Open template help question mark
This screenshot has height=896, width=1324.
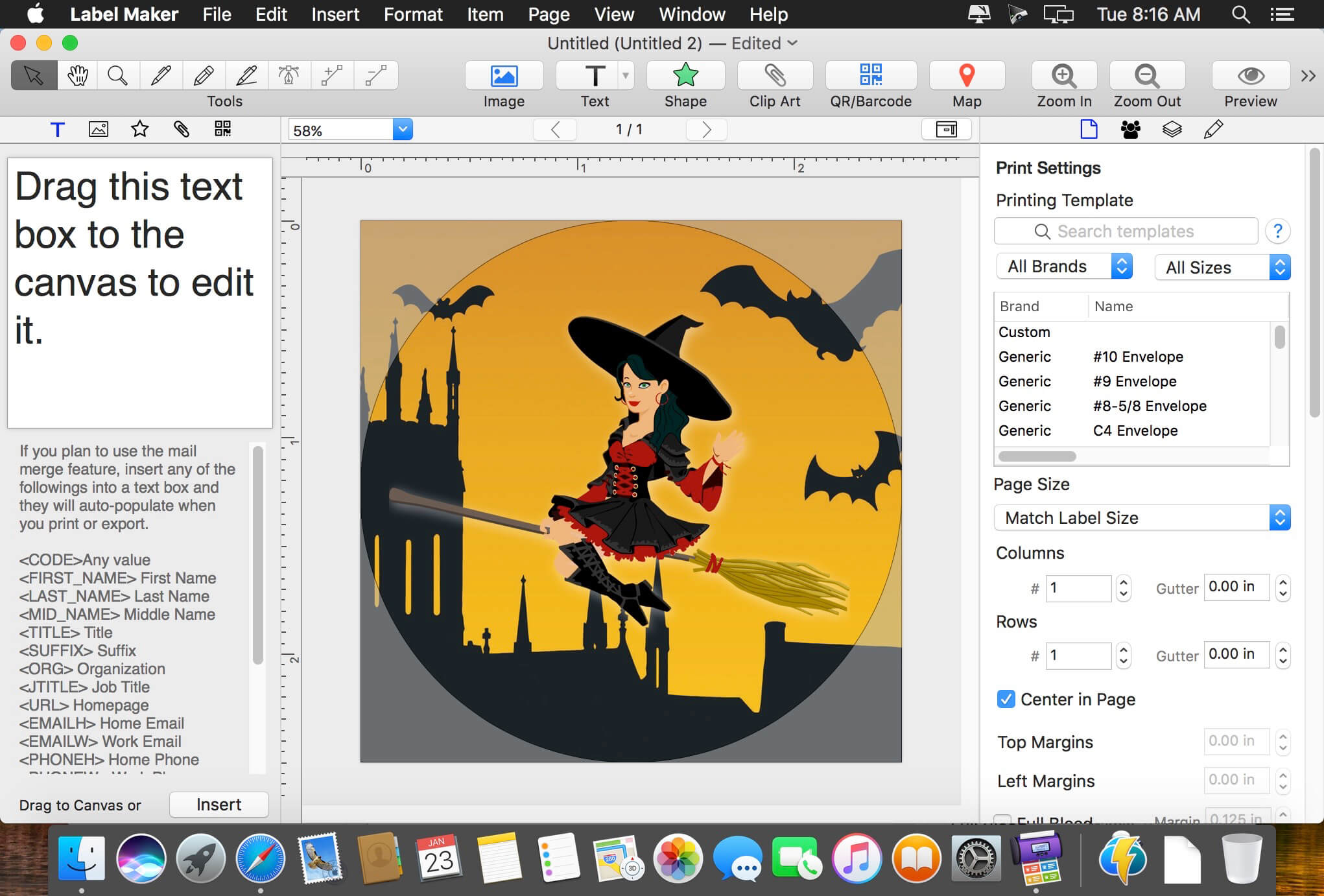1277,231
